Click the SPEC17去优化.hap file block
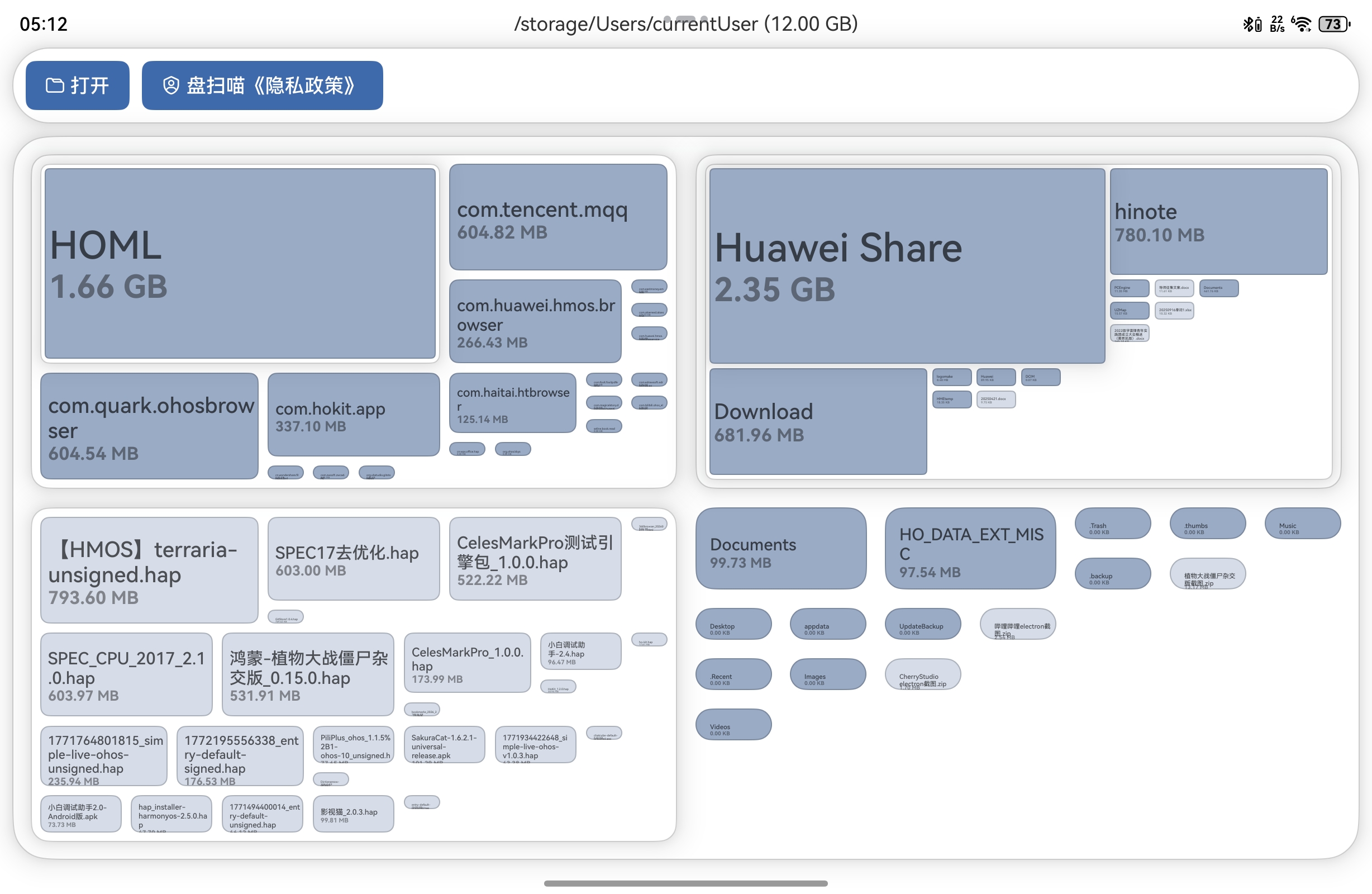Image resolution: width=1372 pixels, height=894 pixels. coord(353,559)
